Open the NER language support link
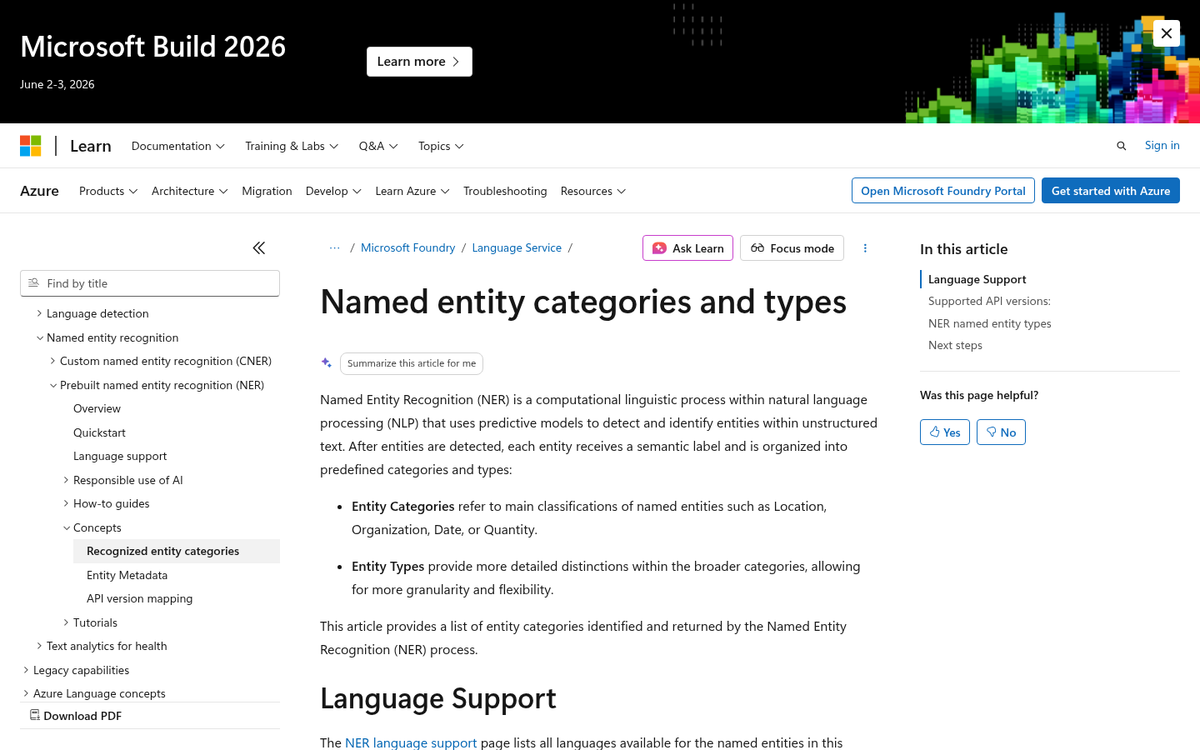Viewport: 1200px width, 750px height. point(411,743)
